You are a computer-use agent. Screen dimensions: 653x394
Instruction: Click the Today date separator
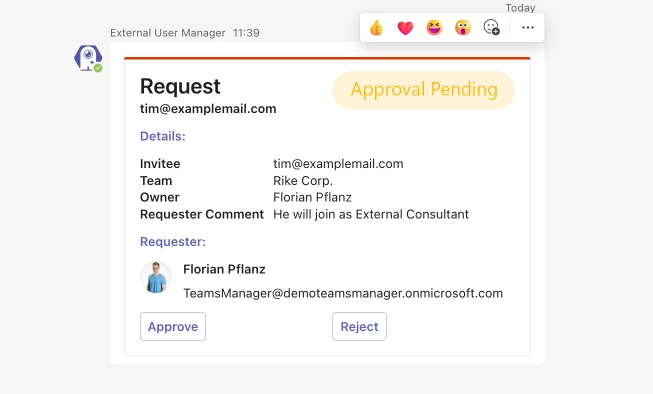pos(520,7)
